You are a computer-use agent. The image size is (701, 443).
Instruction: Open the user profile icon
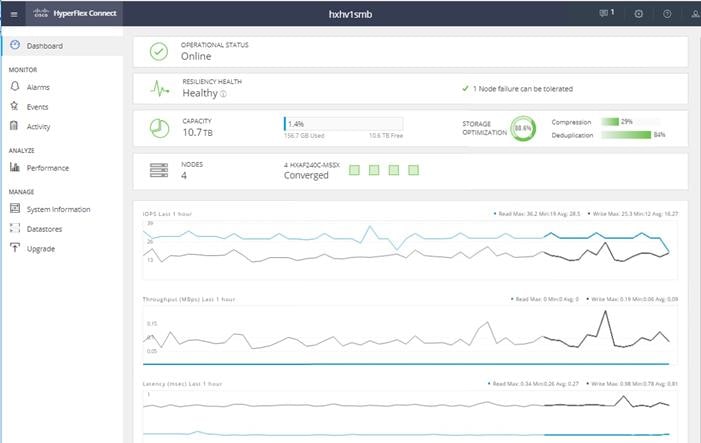(x=695, y=14)
